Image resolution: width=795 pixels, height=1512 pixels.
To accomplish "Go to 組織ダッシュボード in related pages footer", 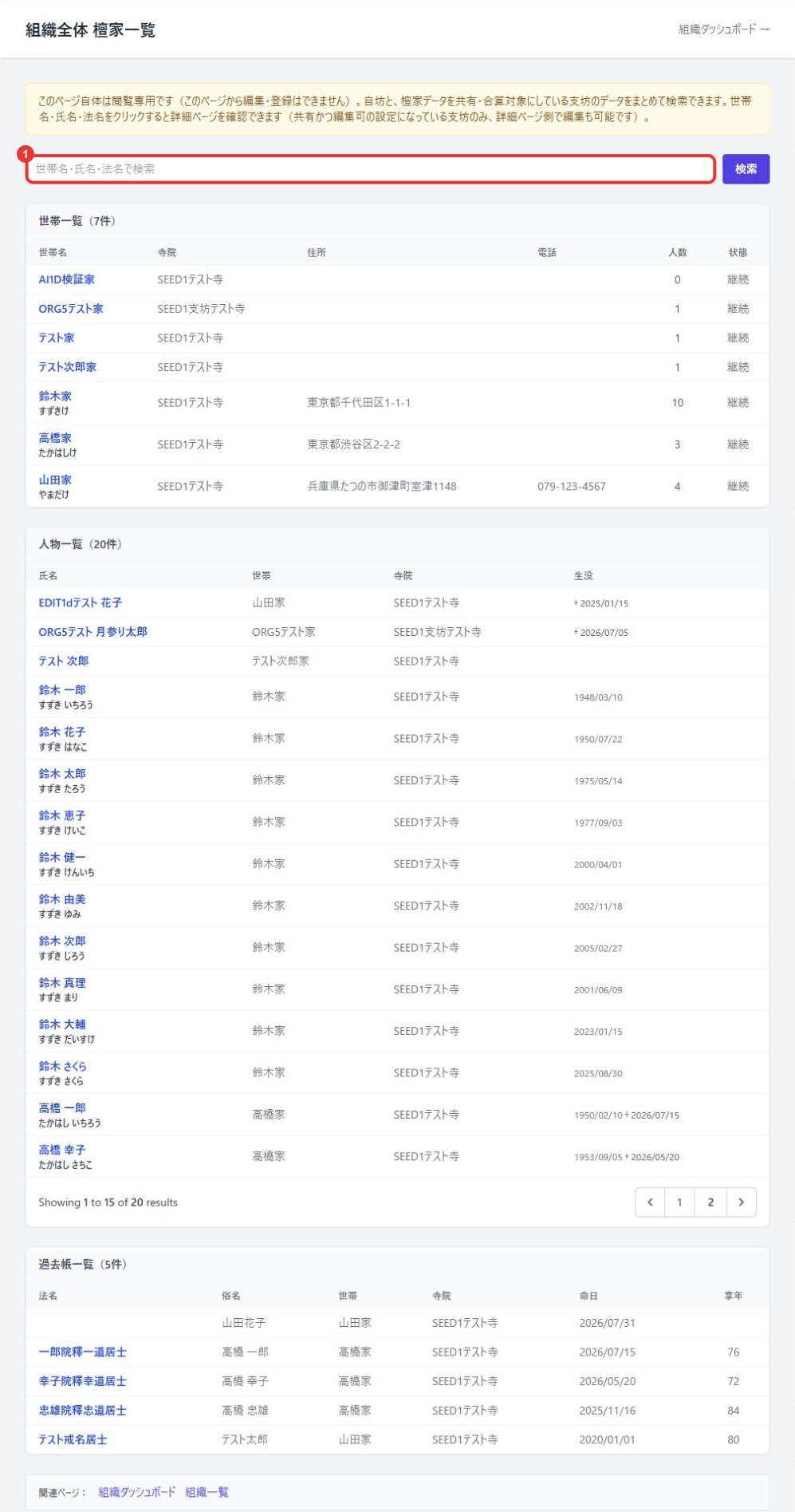I will (x=137, y=1492).
